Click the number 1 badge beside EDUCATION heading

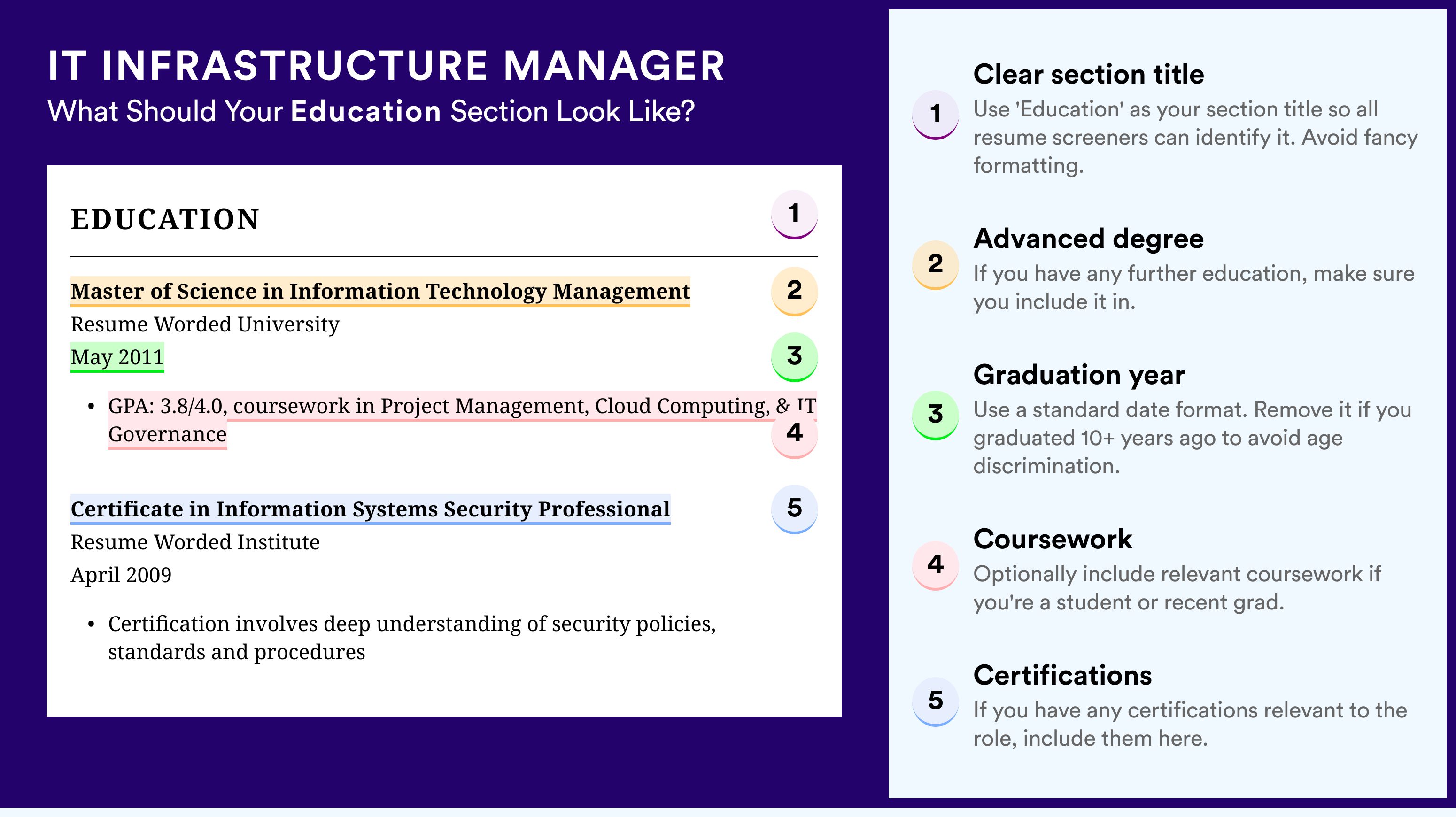point(794,214)
